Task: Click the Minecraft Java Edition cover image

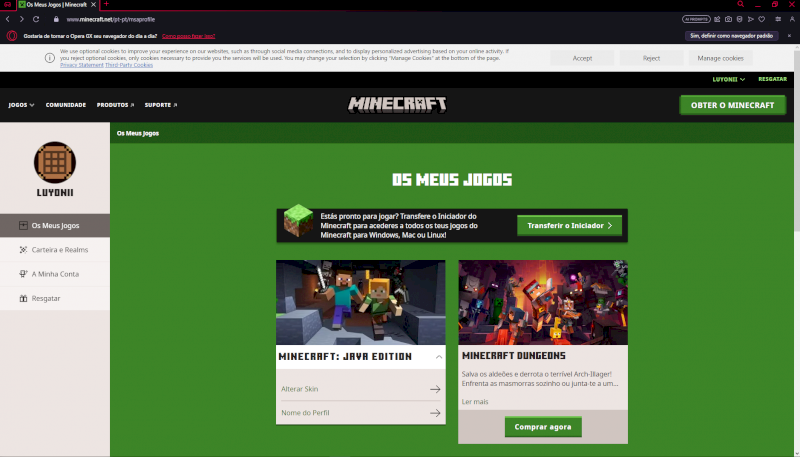Action: (361, 302)
